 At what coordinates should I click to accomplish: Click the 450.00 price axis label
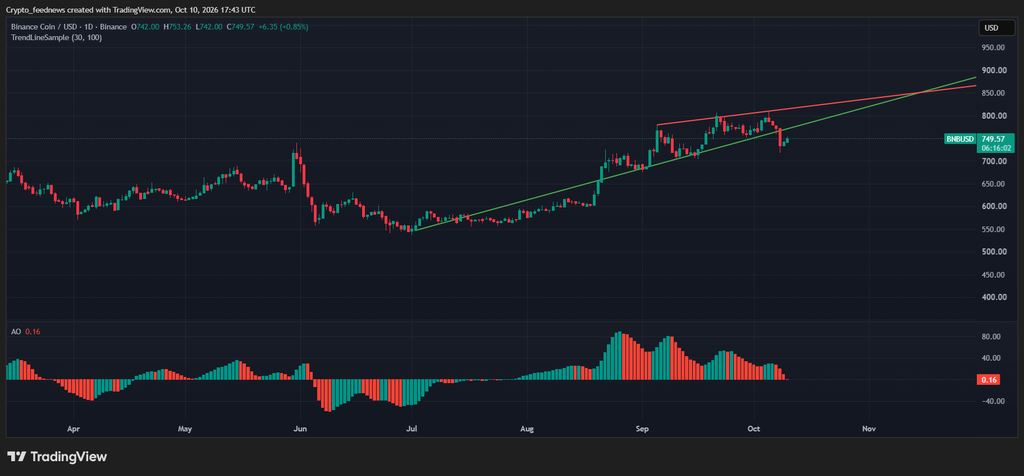[993, 275]
